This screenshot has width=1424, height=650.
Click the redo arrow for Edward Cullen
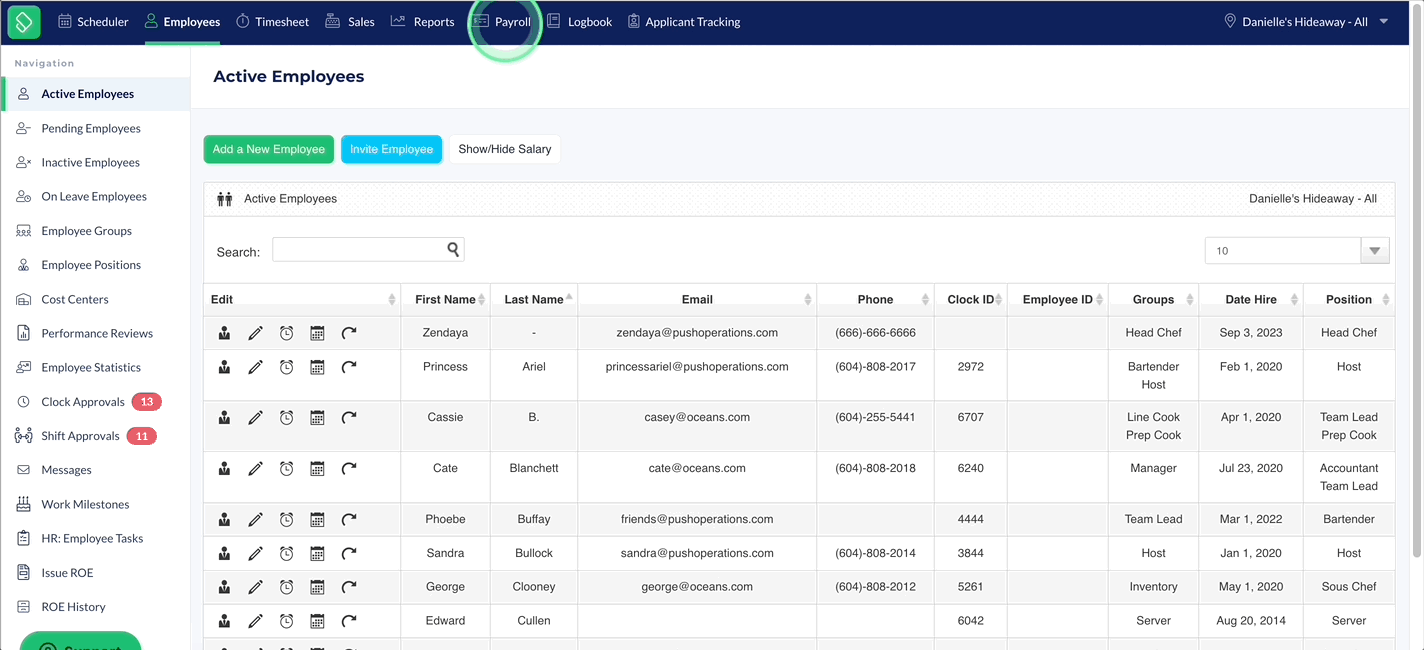click(x=349, y=621)
